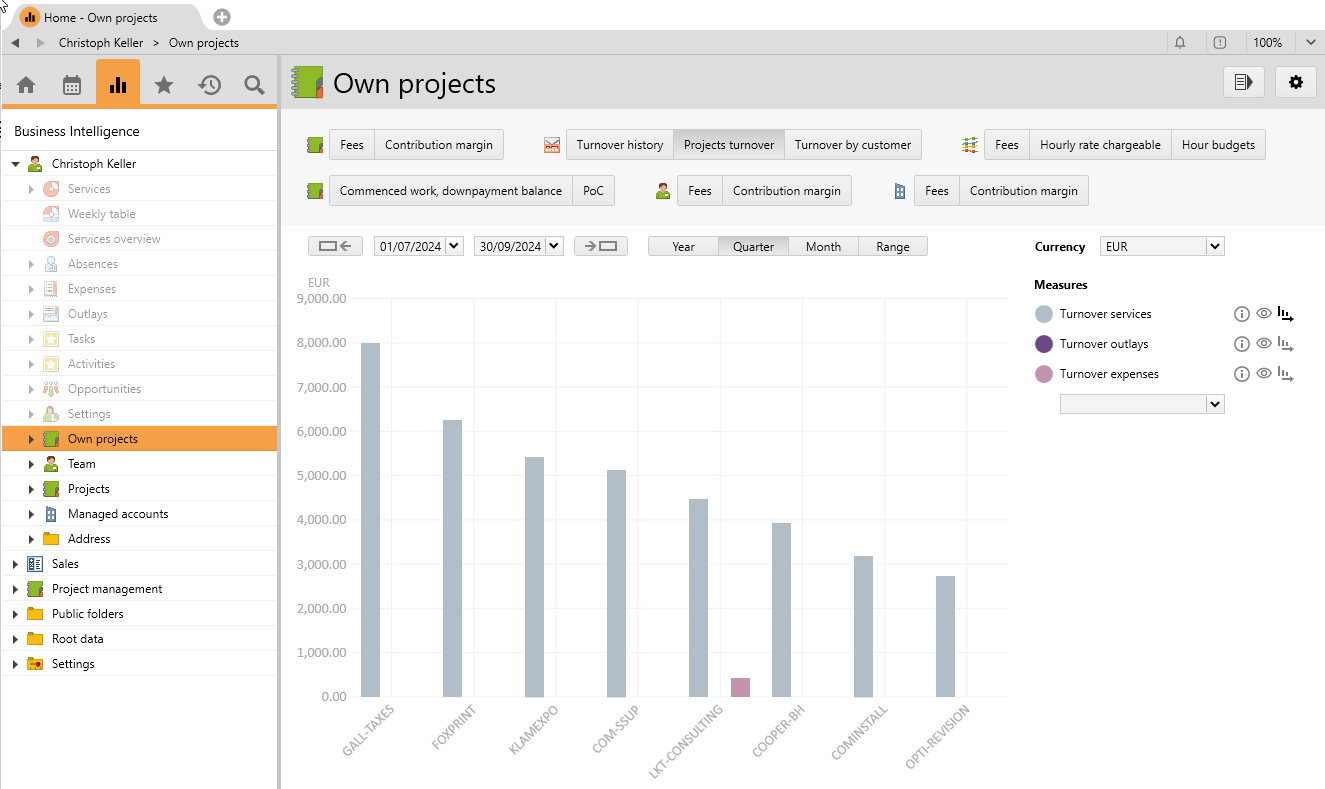1325x789 pixels.
Task: Click the PoC button
Action: 593,191
